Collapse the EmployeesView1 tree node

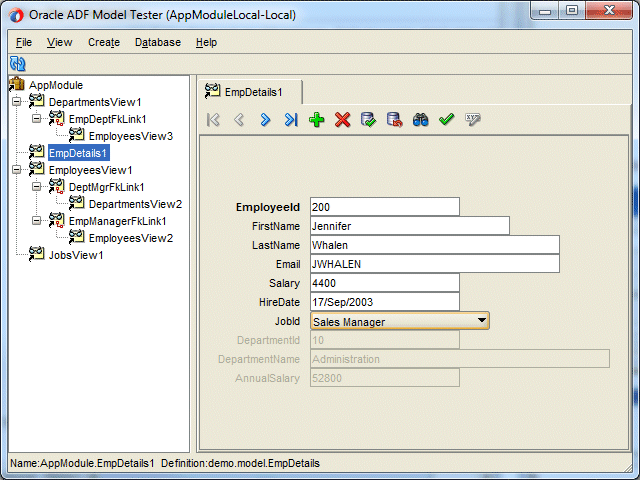(x=16, y=169)
